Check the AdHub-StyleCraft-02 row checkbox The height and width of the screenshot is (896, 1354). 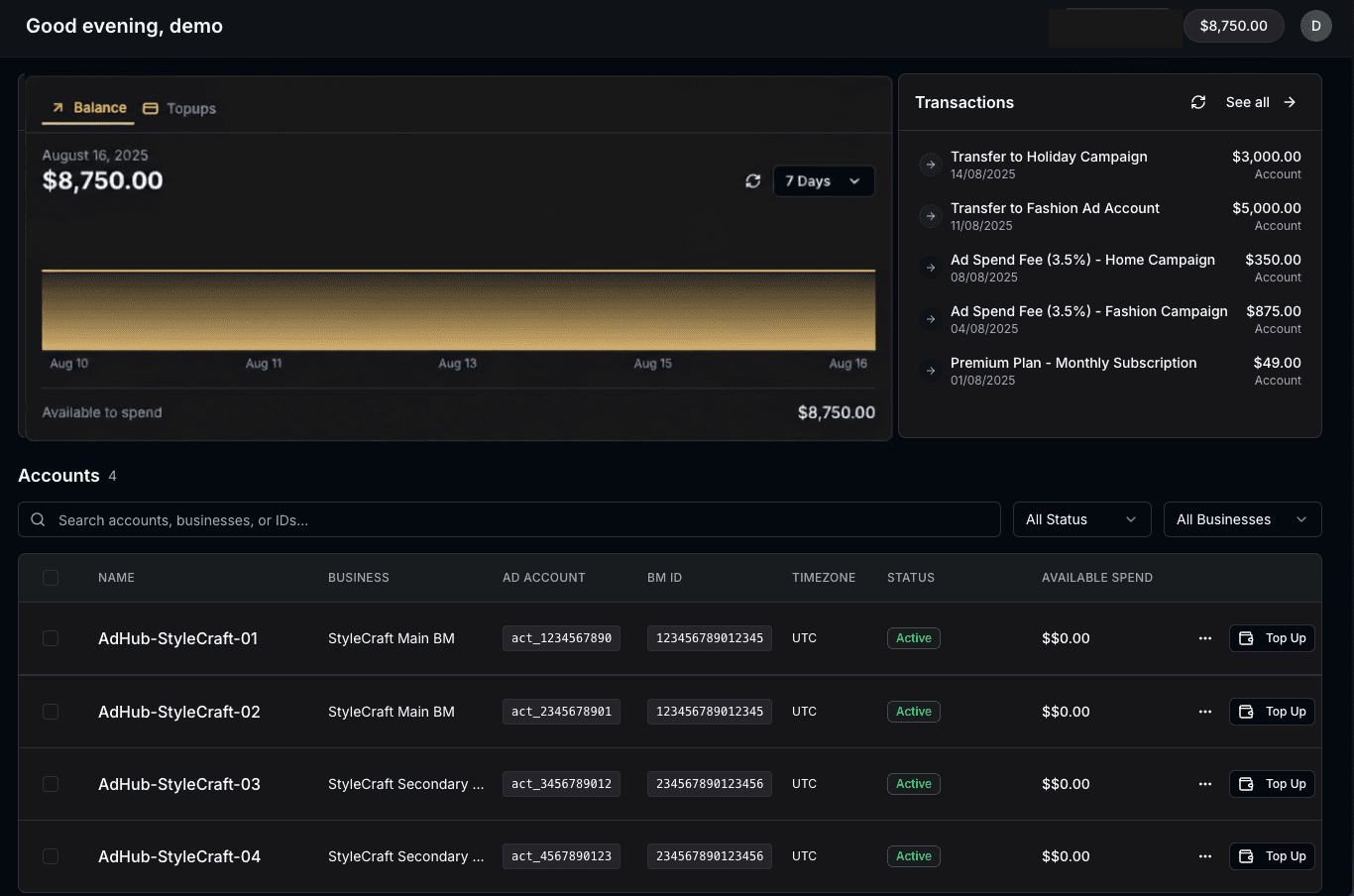51,712
